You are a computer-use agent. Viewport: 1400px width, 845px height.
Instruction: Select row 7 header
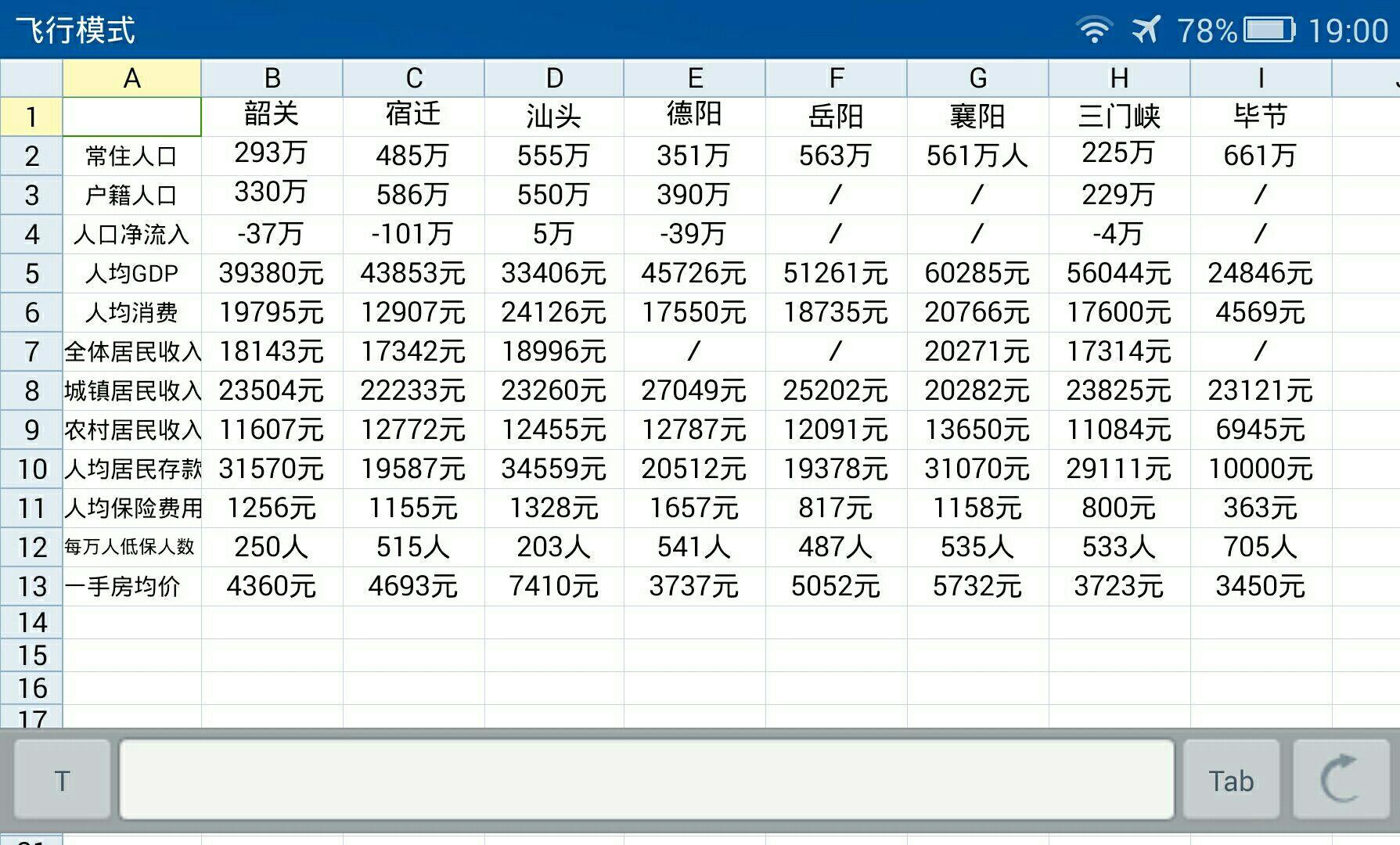31,351
